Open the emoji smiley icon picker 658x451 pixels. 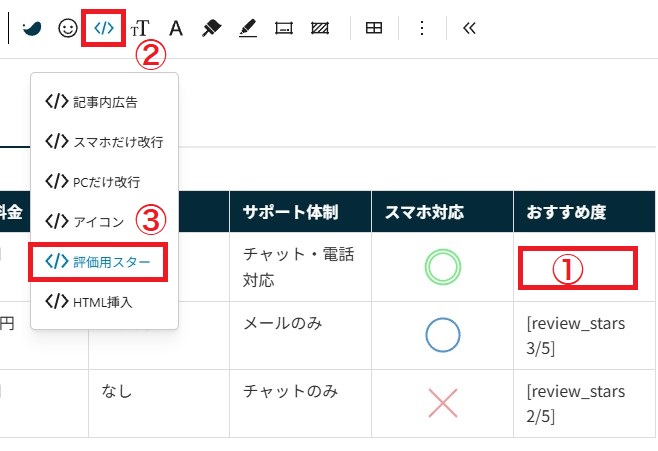point(68,29)
